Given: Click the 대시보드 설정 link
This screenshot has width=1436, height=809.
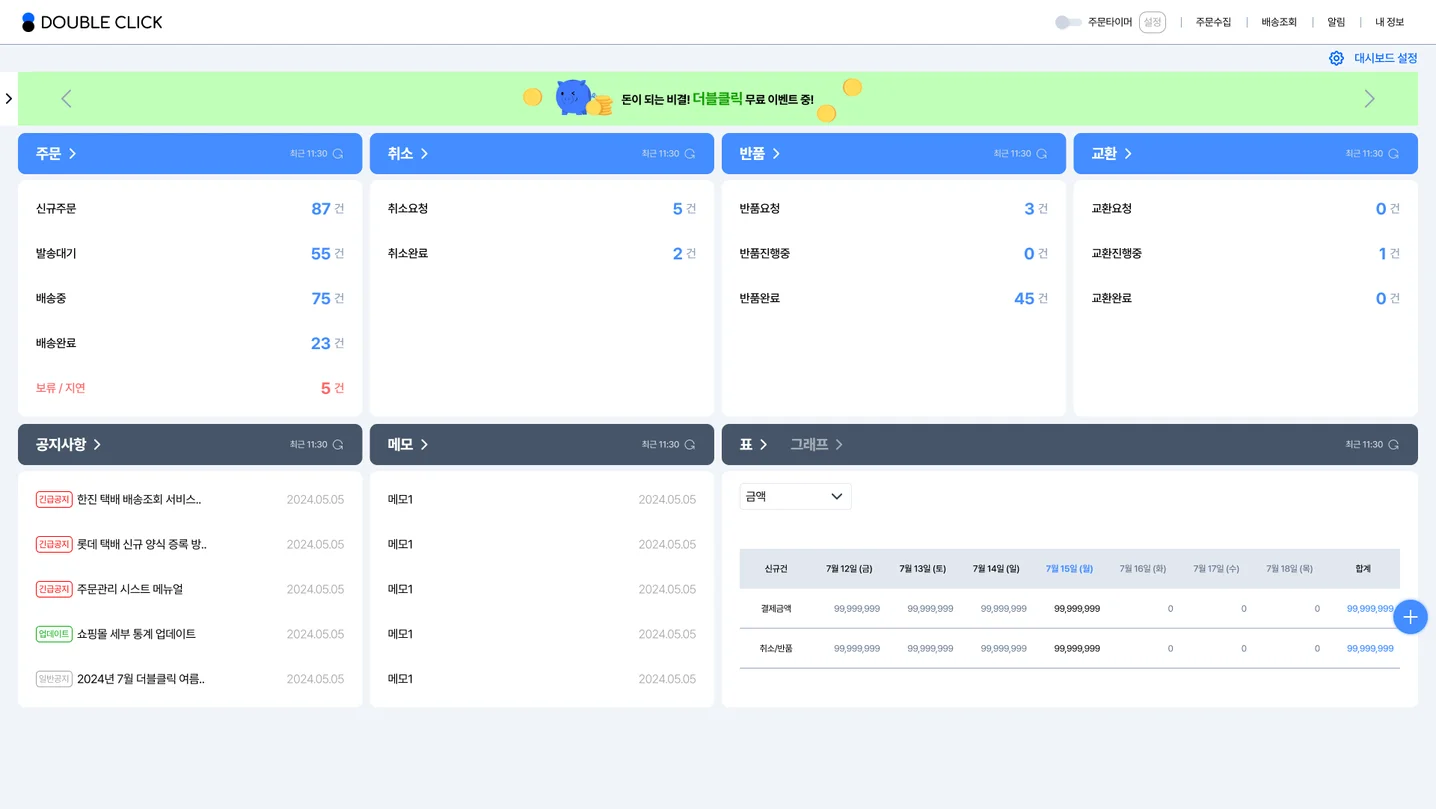Looking at the screenshot, I should coord(1386,58).
